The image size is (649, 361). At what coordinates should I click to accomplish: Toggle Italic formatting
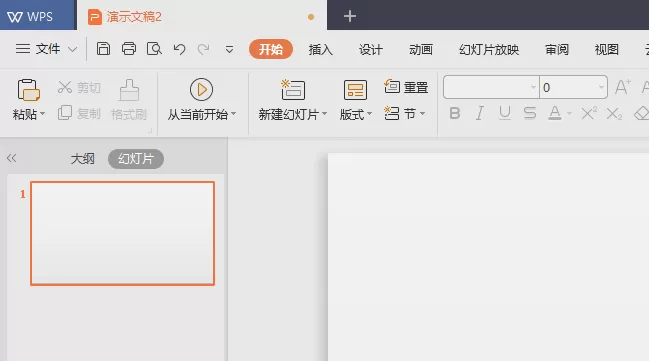pyautogui.click(x=480, y=113)
